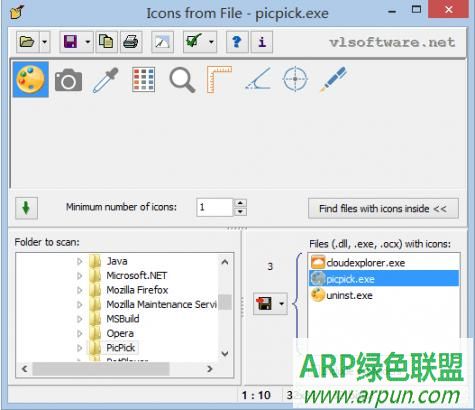475x410 pixels.
Task: Increase the minimum number of icons
Action: (240, 203)
